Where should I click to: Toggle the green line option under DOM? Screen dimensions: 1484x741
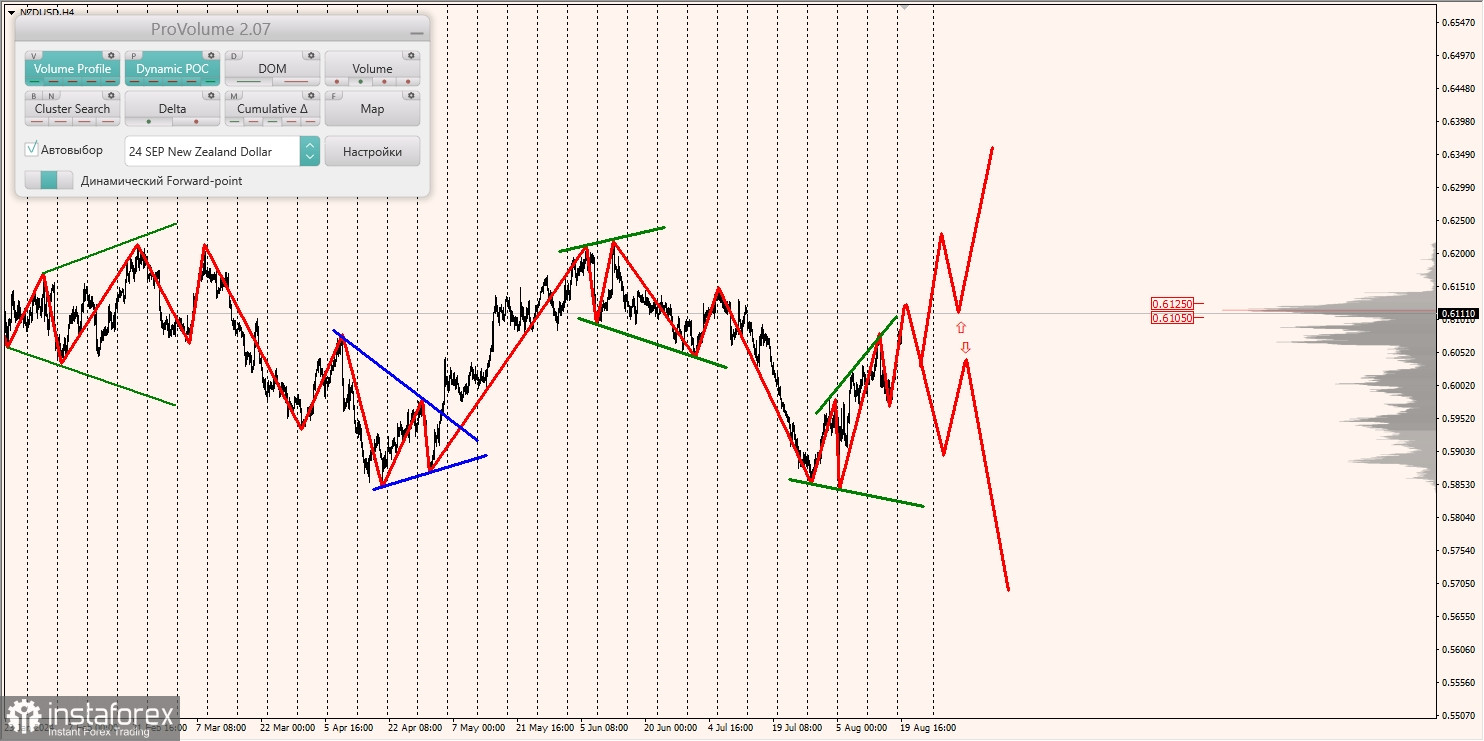tap(248, 81)
